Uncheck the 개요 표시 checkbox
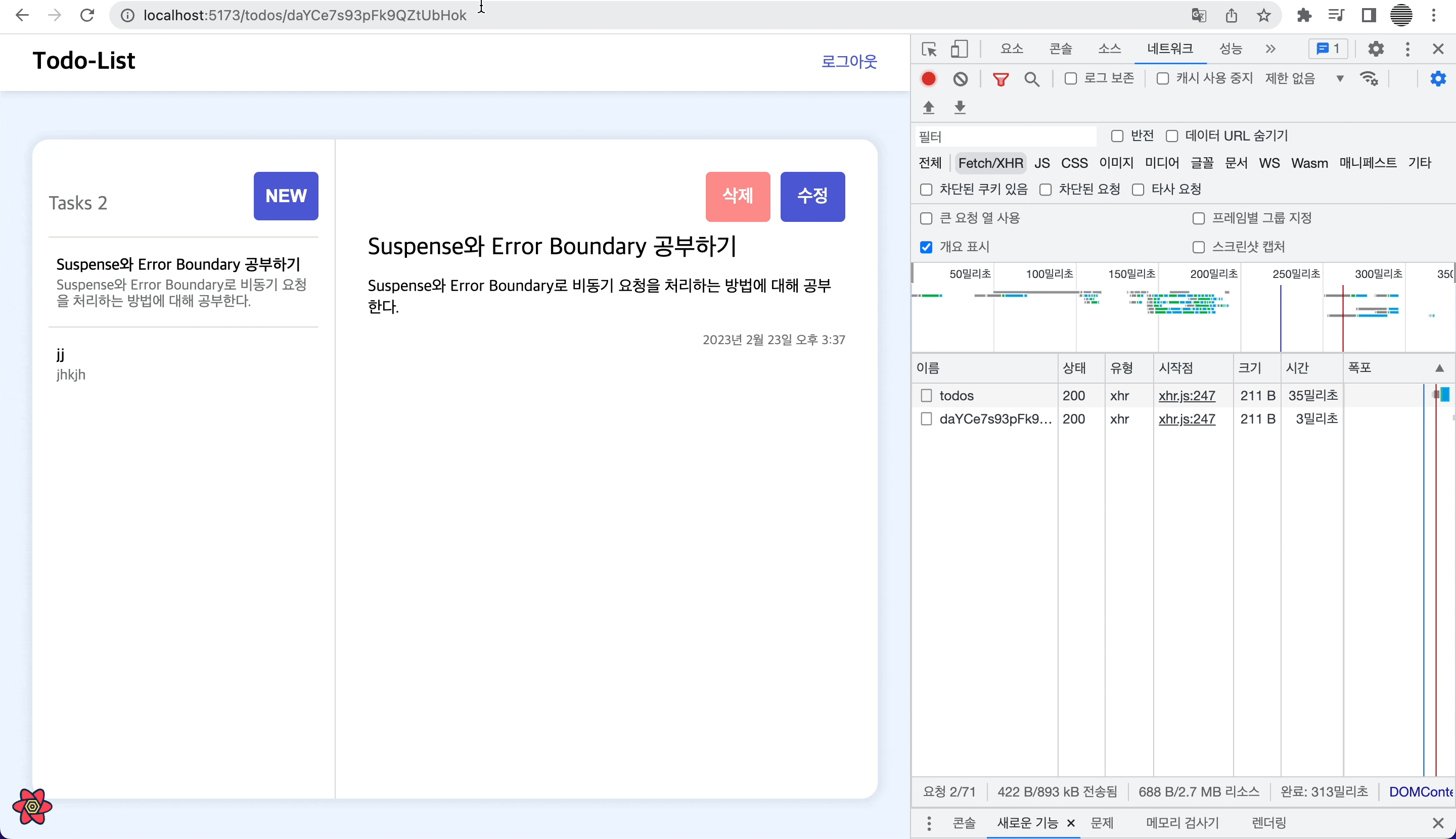The image size is (1456, 839). coord(926,247)
